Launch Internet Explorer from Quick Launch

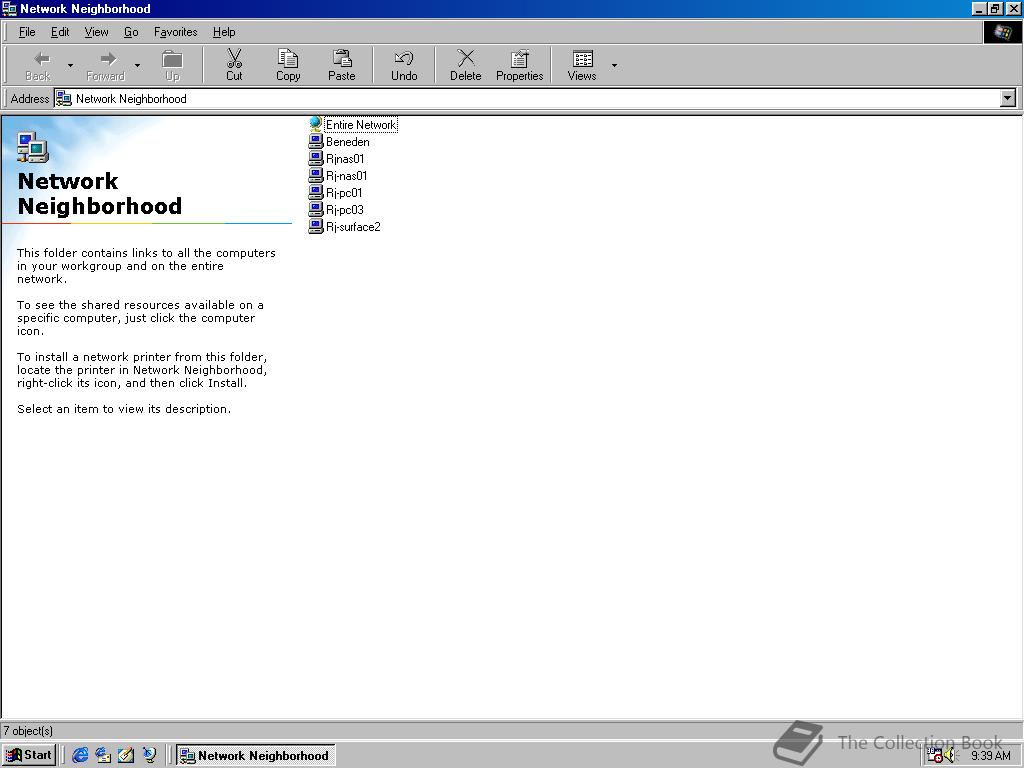80,755
